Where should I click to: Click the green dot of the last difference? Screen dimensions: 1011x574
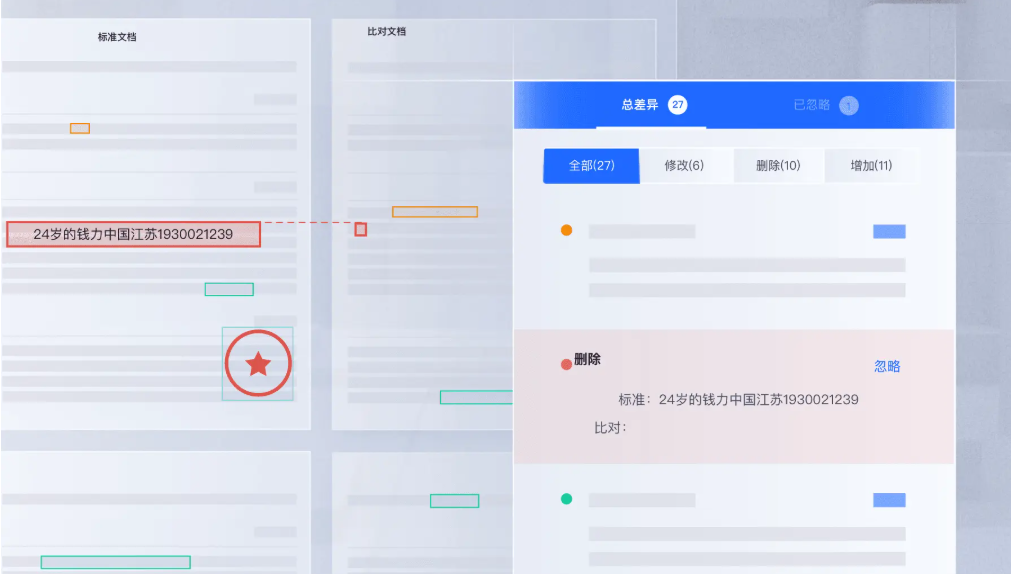(566, 498)
